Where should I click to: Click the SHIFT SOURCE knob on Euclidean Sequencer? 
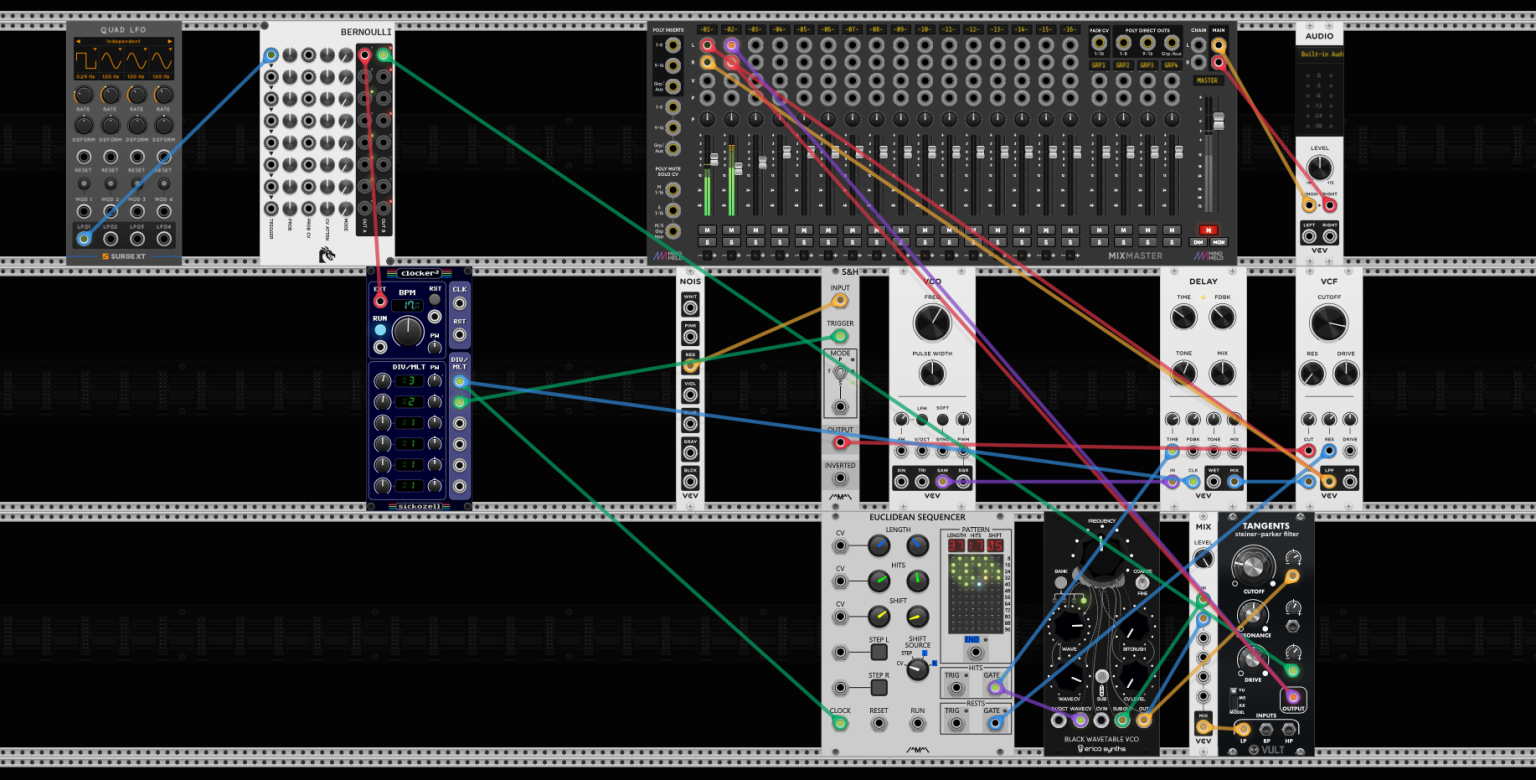[x=917, y=671]
